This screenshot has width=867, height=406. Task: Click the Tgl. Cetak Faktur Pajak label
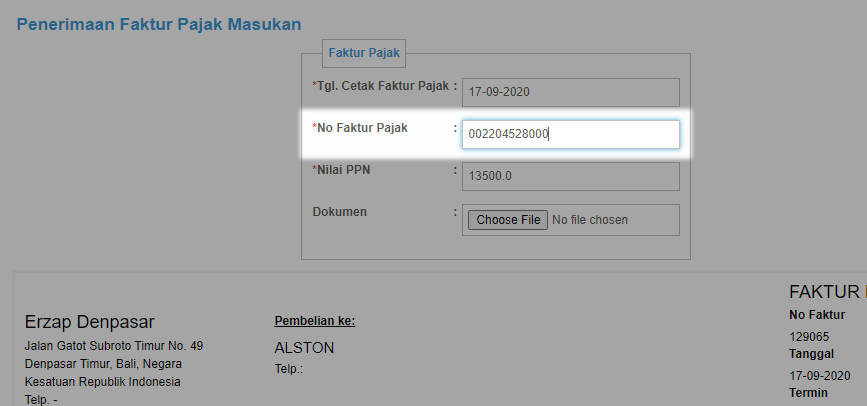382,86
